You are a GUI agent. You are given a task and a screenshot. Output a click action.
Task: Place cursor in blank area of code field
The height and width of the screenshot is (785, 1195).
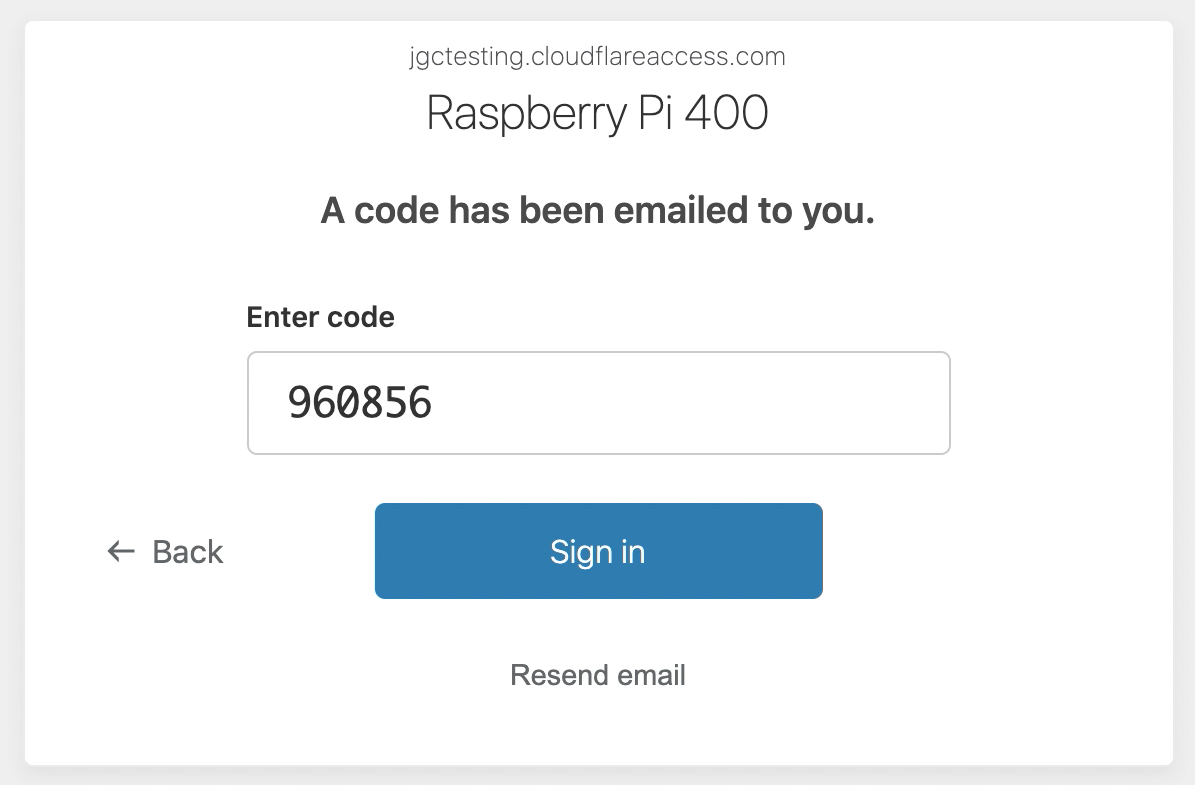tap(686, 402)
